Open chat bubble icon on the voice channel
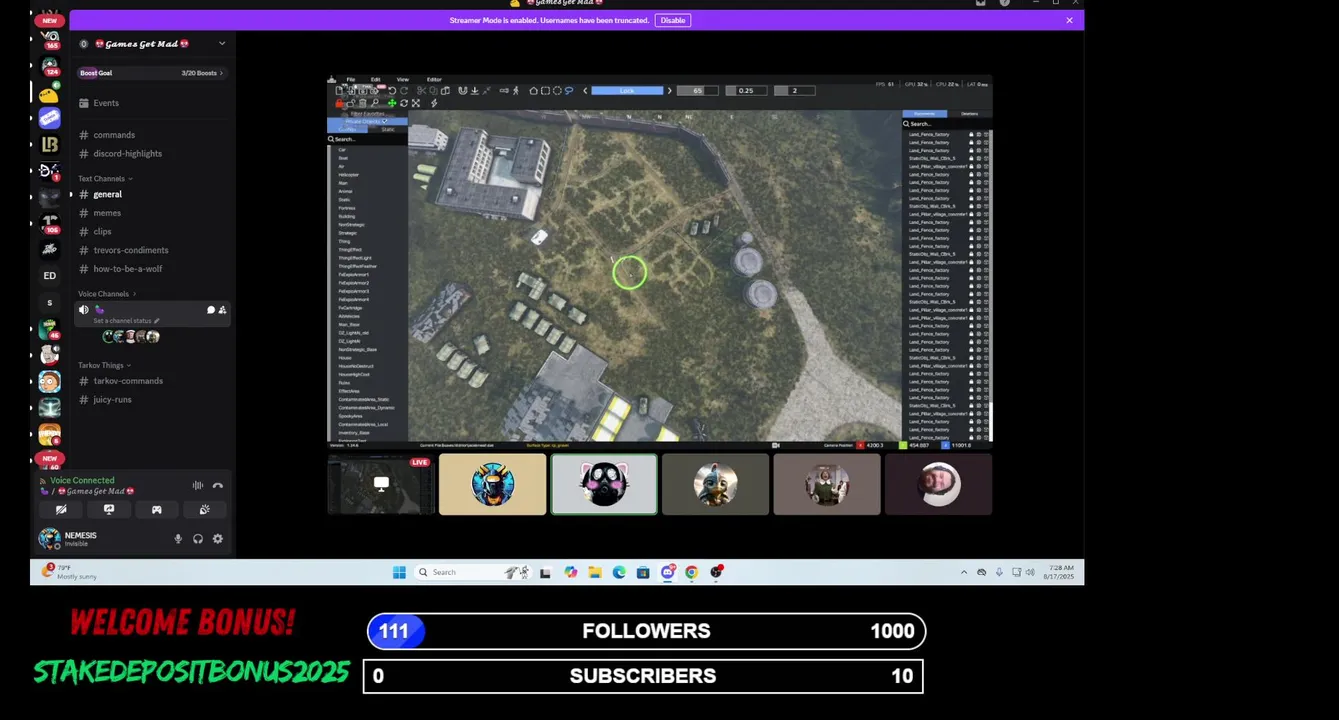 [211, 310]
